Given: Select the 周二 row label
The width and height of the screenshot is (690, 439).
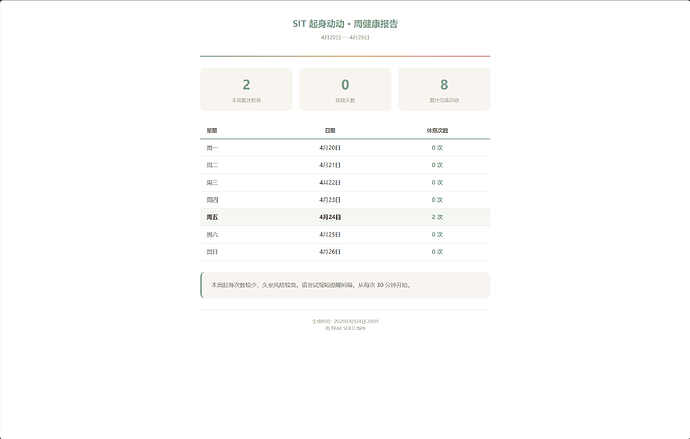Looking at the screenshot, I should pos(212,165).
